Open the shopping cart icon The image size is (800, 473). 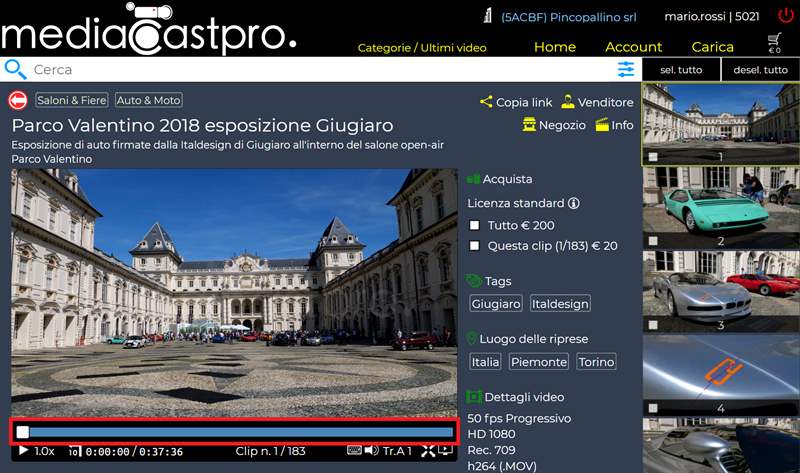point(774,43)
